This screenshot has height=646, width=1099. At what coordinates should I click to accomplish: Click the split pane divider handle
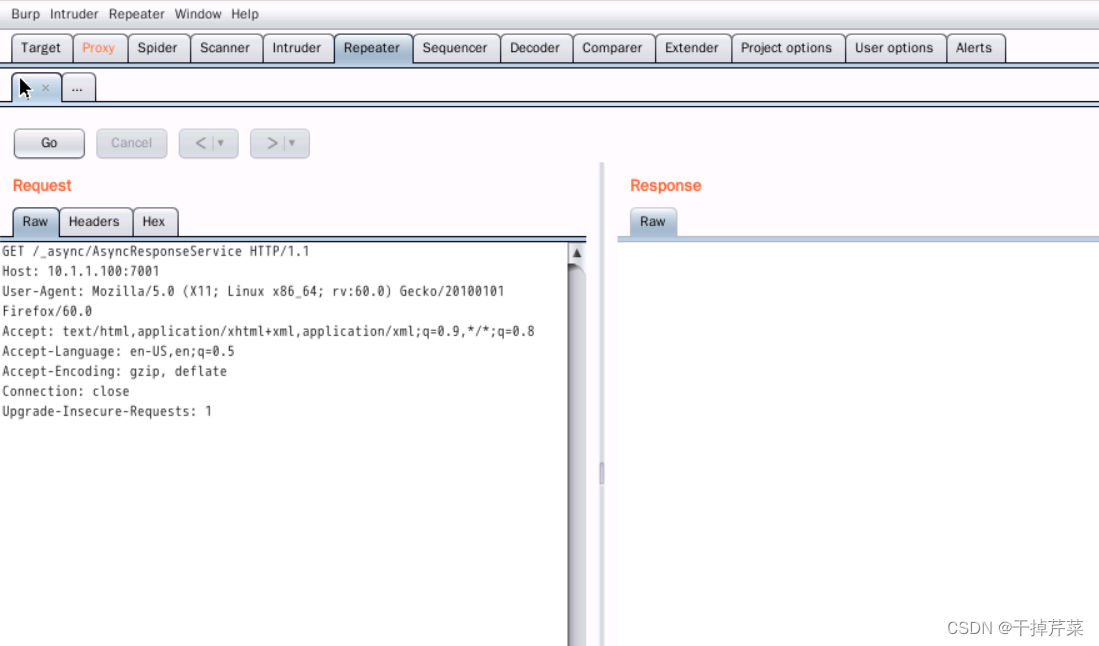[x=601, y=474]
